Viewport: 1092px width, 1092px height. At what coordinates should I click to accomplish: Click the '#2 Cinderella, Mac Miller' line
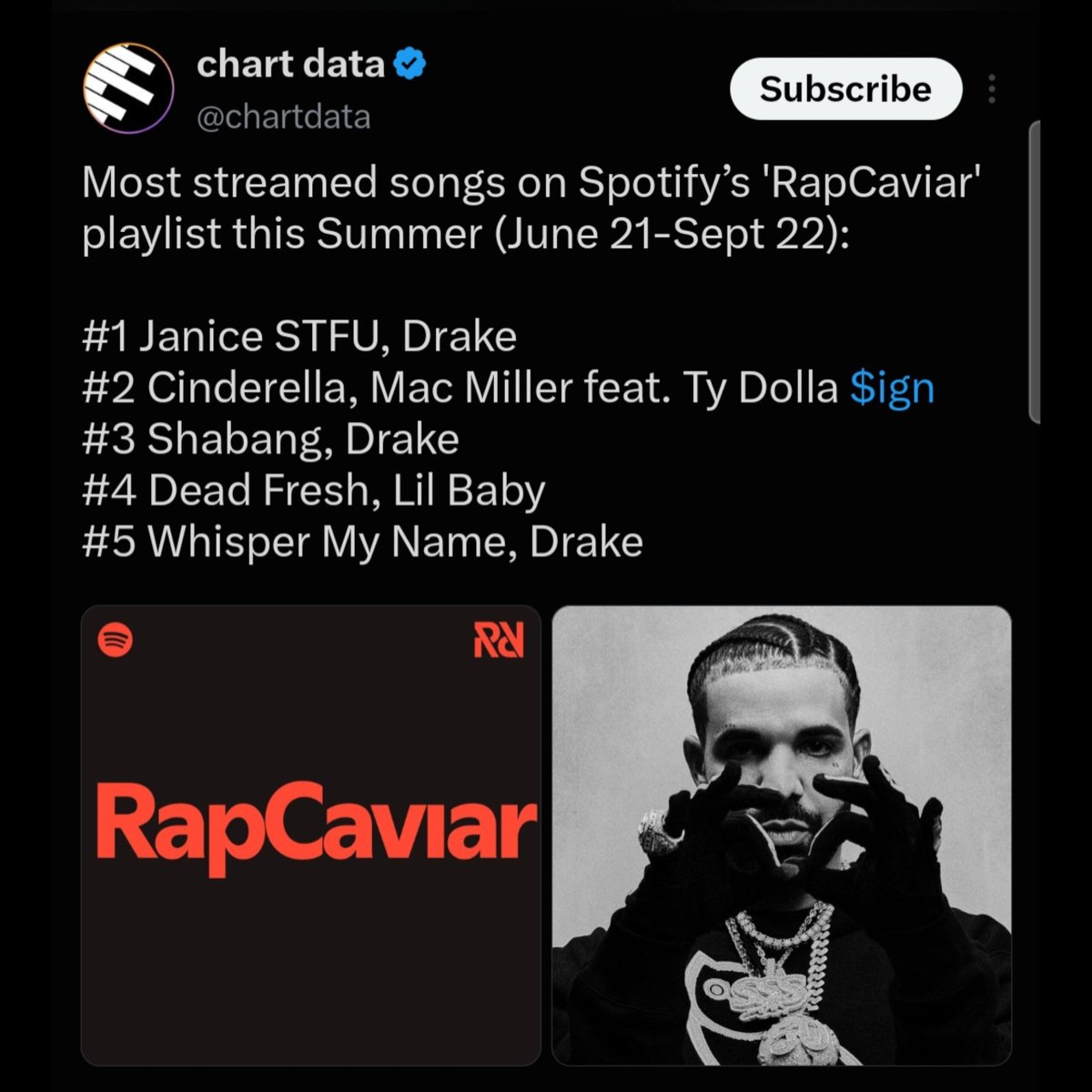tap(508, 389)
